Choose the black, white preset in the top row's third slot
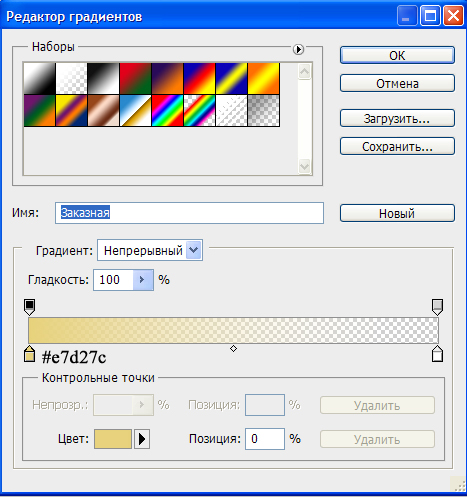 click(103, 78)
